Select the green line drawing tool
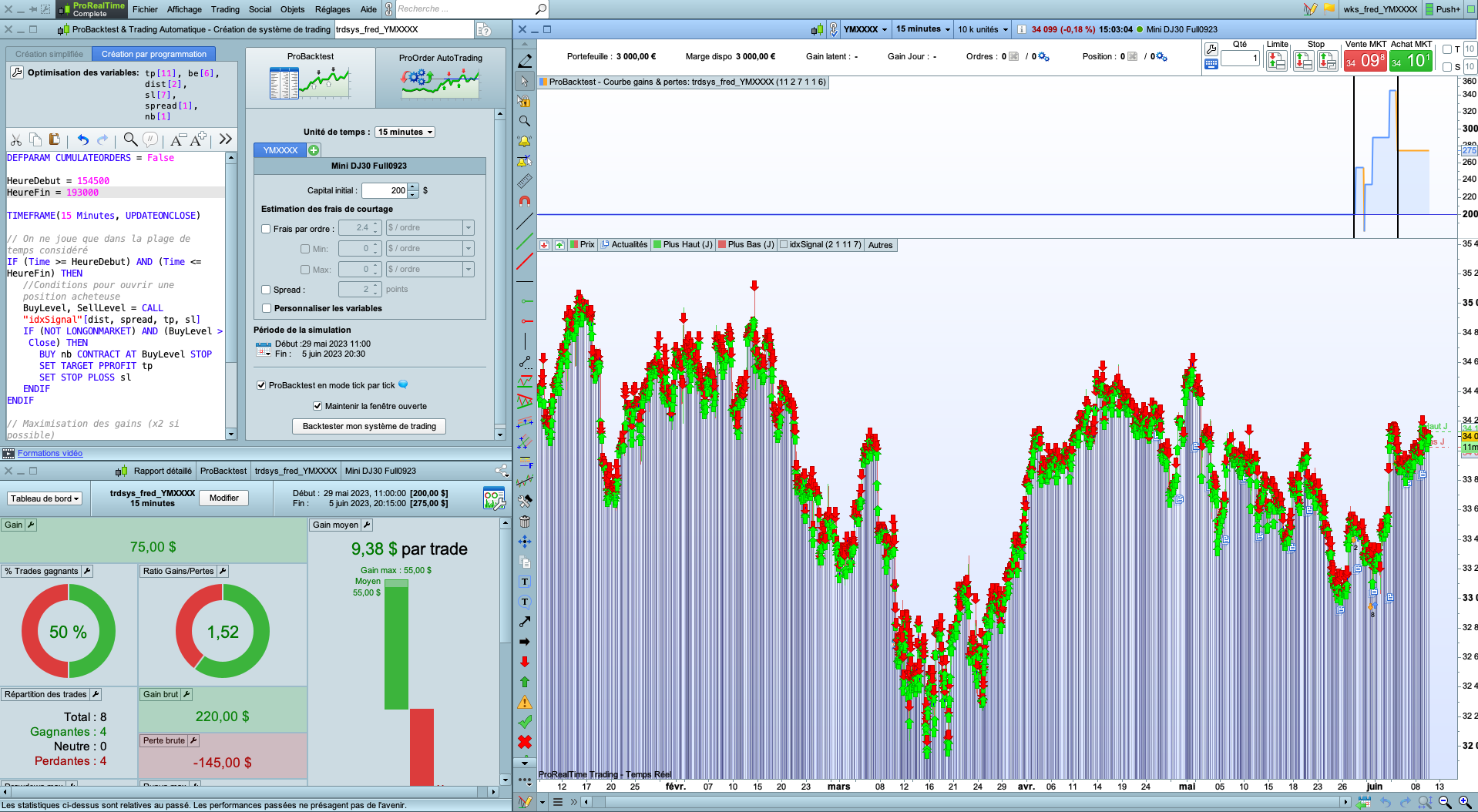The width and height of the screenshot is (1478, 812). pyautogui.click(x=525, y=241)
